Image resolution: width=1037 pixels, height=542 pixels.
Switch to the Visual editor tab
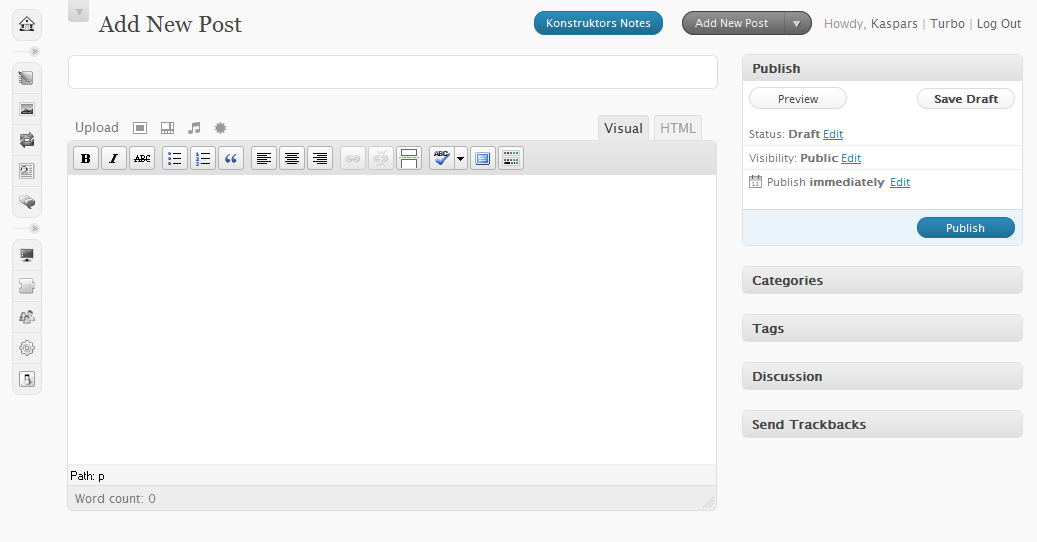(623, 128)
